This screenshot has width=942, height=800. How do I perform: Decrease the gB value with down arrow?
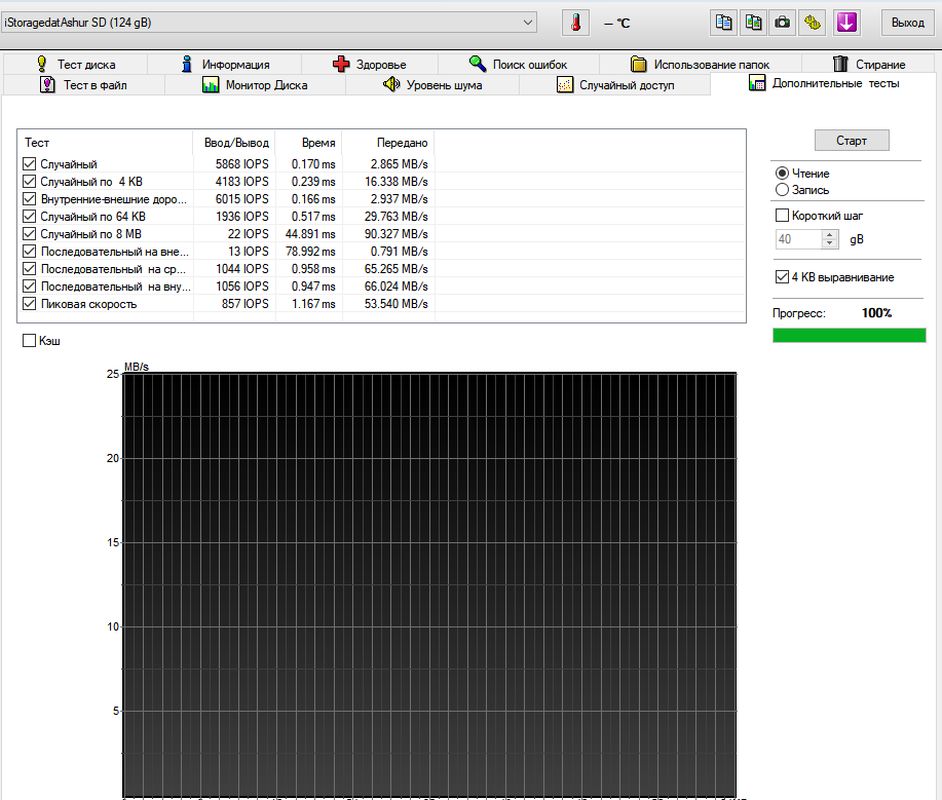click(829, 244)
